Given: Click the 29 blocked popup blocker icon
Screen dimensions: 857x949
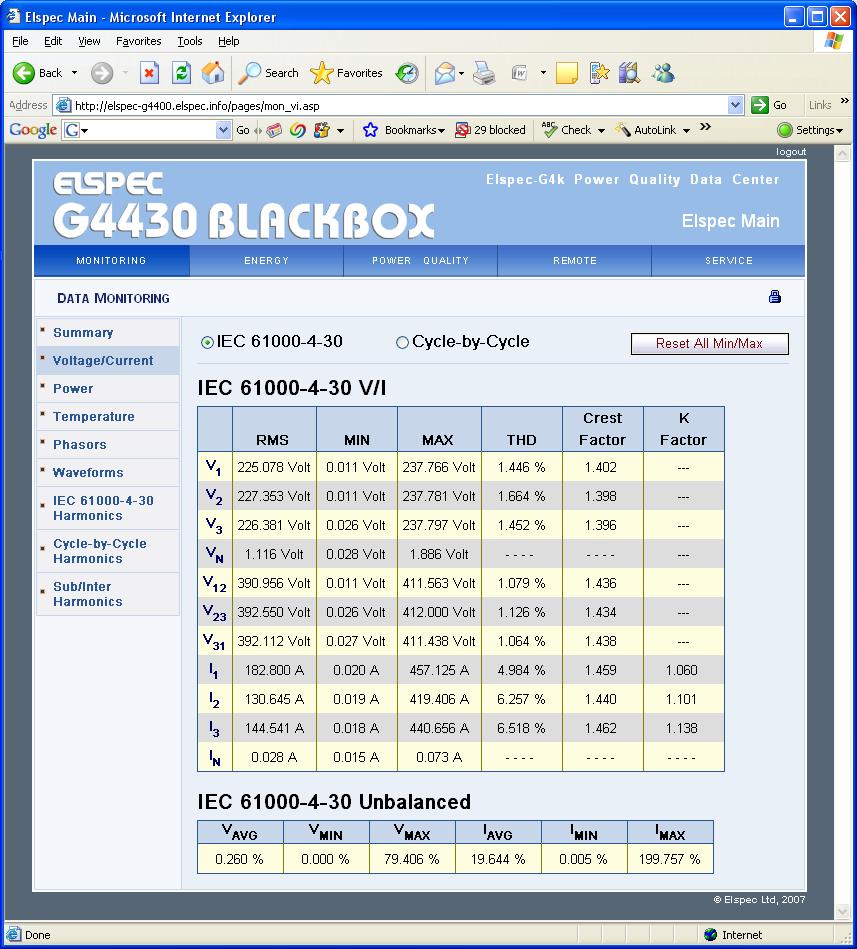Looking at the screenshot, I should click(x=462, y=130).
